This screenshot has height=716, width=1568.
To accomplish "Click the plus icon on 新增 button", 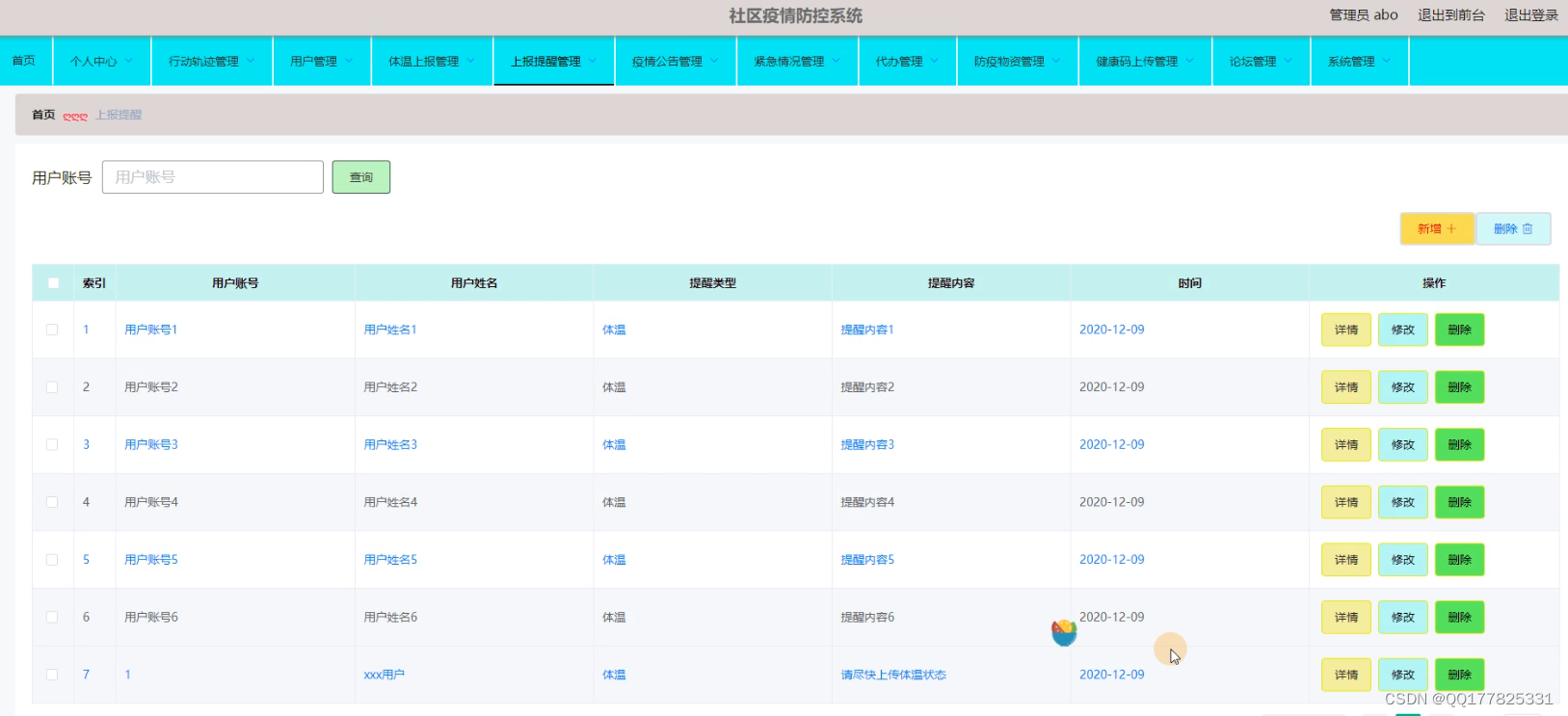I will click(x=1451, y=229).
